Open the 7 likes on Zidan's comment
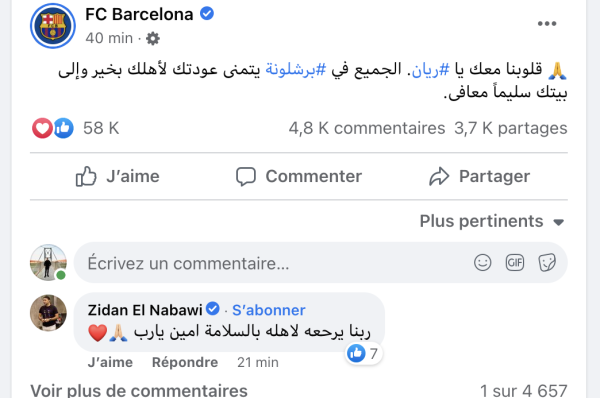 pyautogui.click(x=363, y=353)
